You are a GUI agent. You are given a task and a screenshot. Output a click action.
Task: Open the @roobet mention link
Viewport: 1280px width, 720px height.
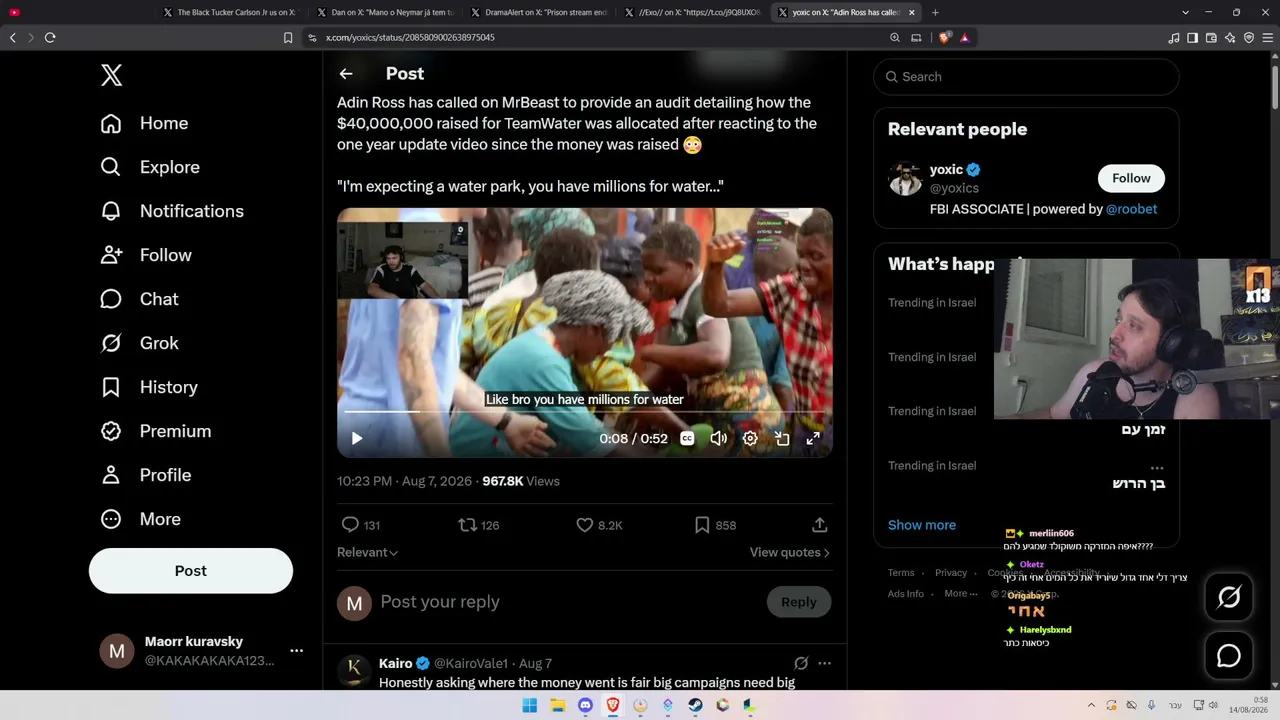tap(1131, 209)
